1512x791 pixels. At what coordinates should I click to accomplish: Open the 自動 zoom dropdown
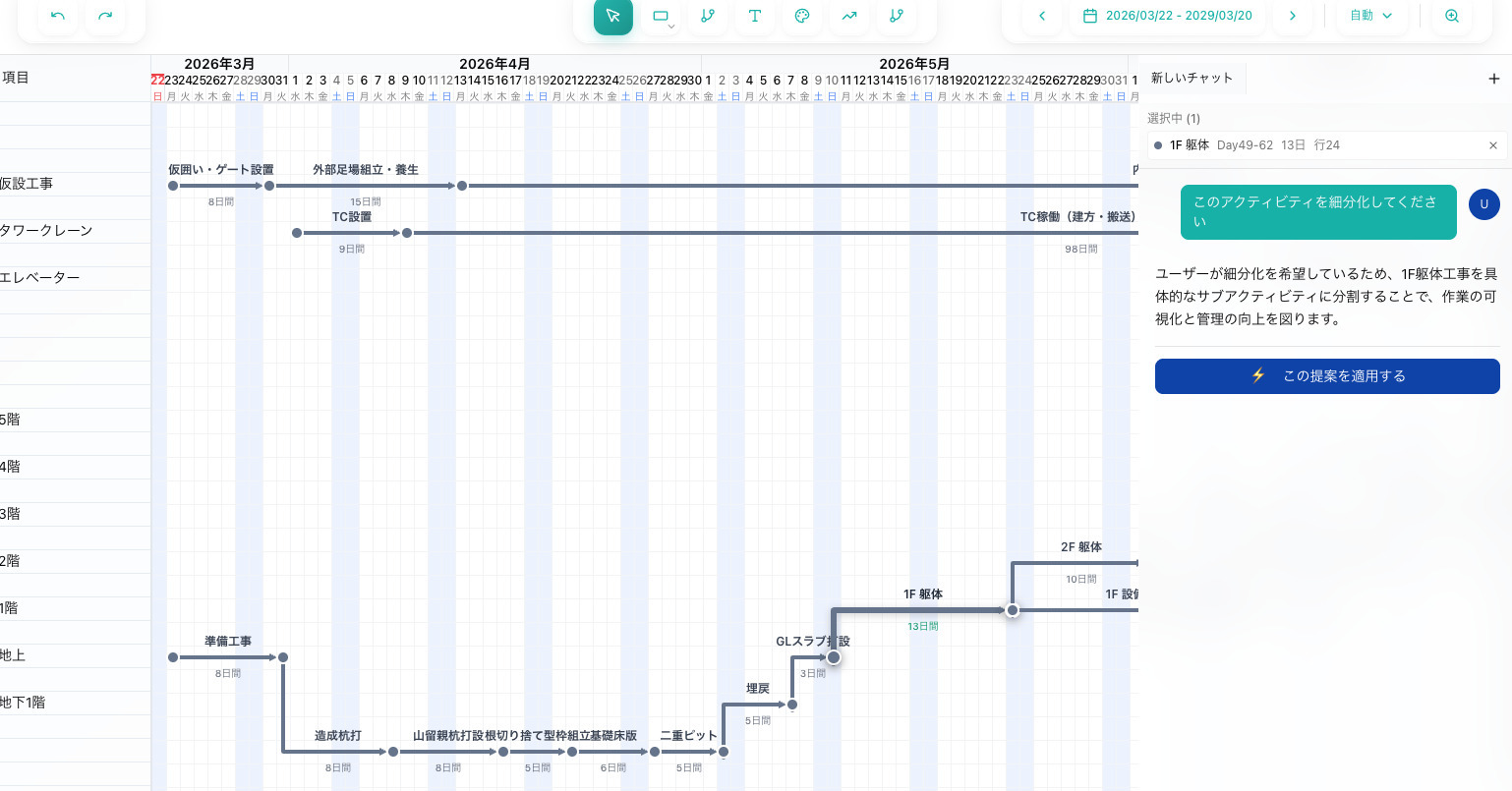(1371, 16)
